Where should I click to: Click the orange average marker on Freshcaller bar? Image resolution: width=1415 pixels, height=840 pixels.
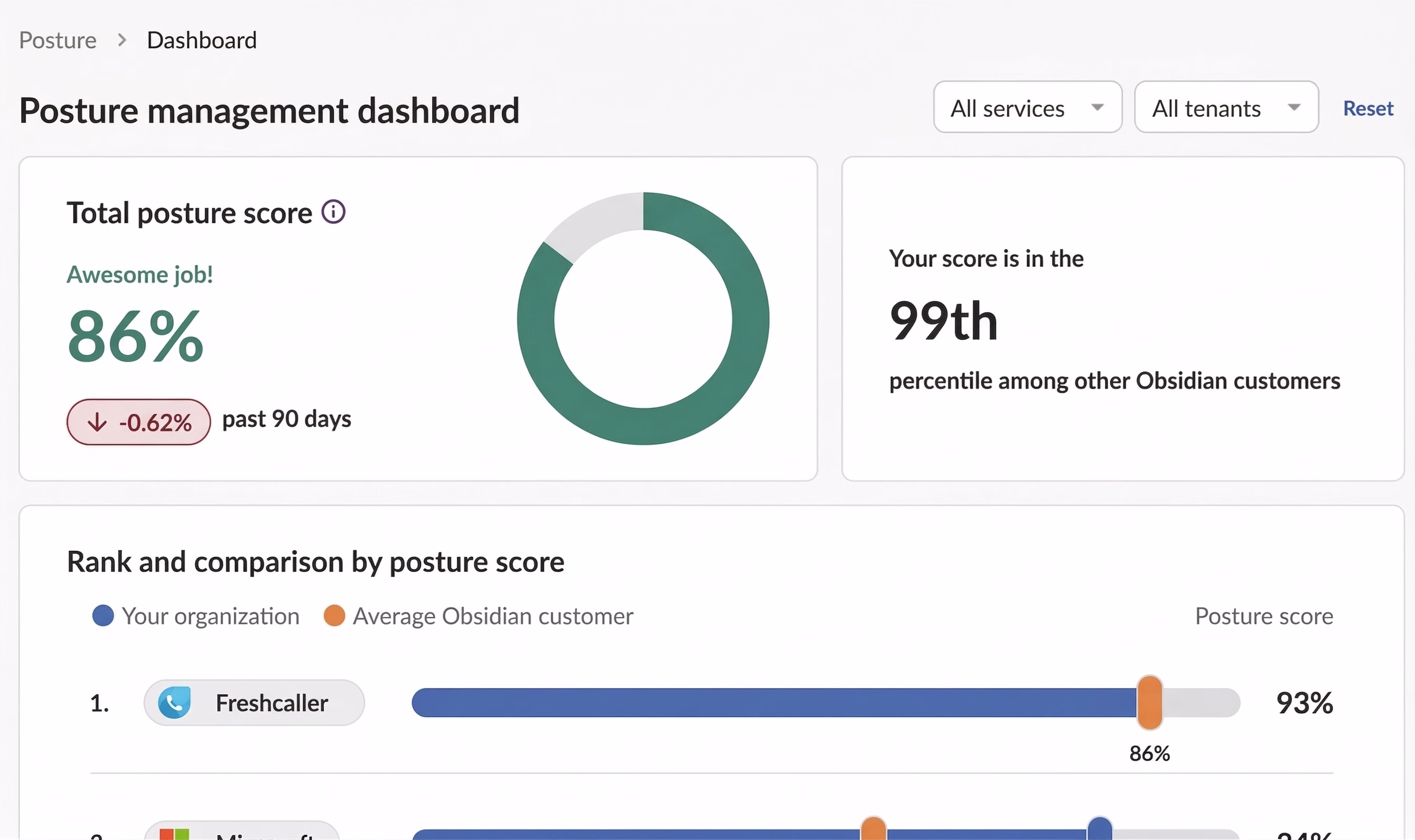point(1150,703)
